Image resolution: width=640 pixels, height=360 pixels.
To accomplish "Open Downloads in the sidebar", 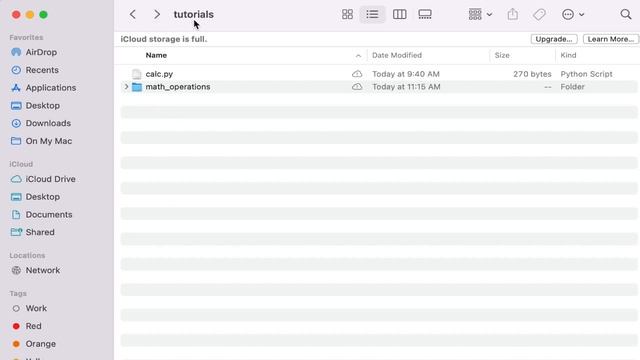I will [48, 123].
